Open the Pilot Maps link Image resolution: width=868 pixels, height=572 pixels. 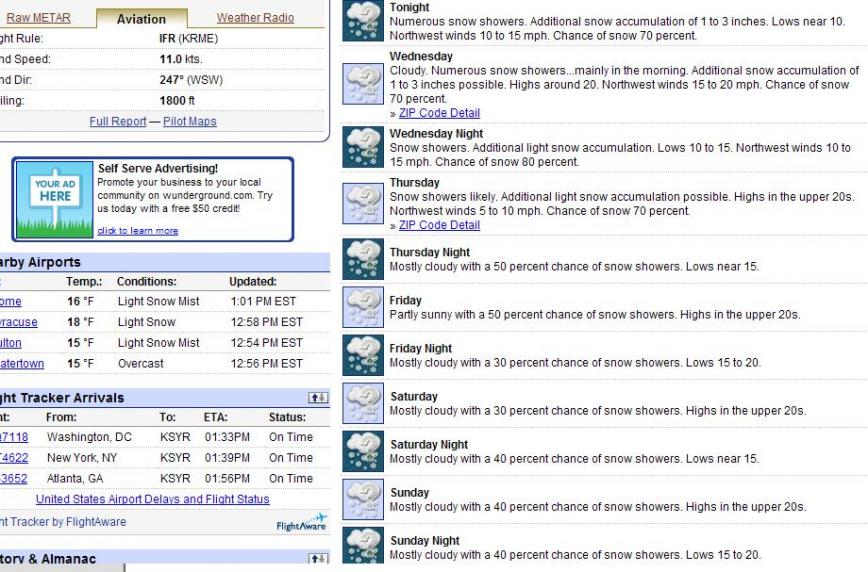[190, 121]
